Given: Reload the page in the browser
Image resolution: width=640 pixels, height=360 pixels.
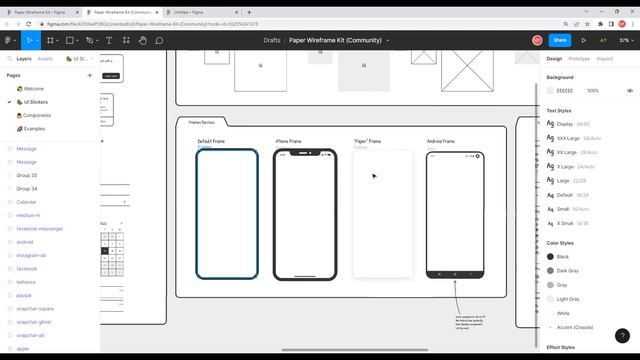Looking at the screenshot, I should 29,24.
